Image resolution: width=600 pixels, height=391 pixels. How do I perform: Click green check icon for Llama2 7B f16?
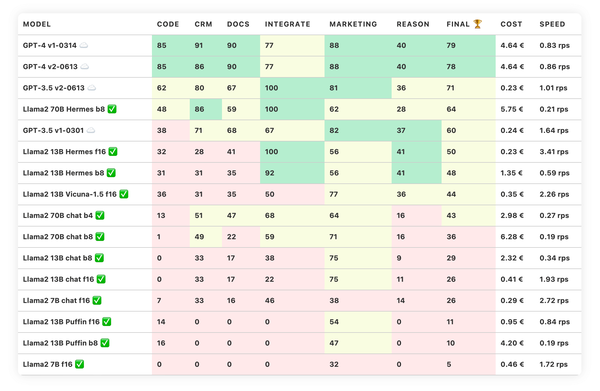(79, 364)
